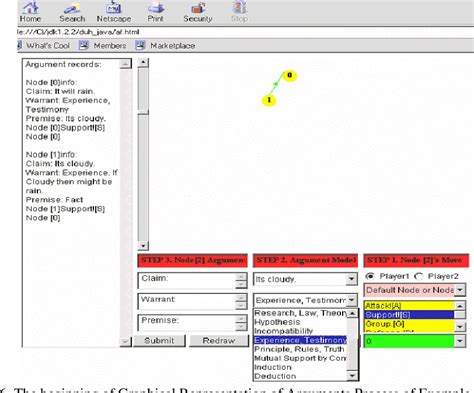Pick Mutual Support by Con option

coord(300,358)
